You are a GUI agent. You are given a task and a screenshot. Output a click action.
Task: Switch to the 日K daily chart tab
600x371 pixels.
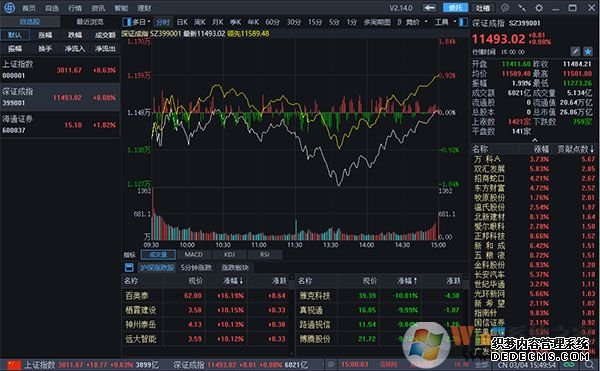coord(182,22)
